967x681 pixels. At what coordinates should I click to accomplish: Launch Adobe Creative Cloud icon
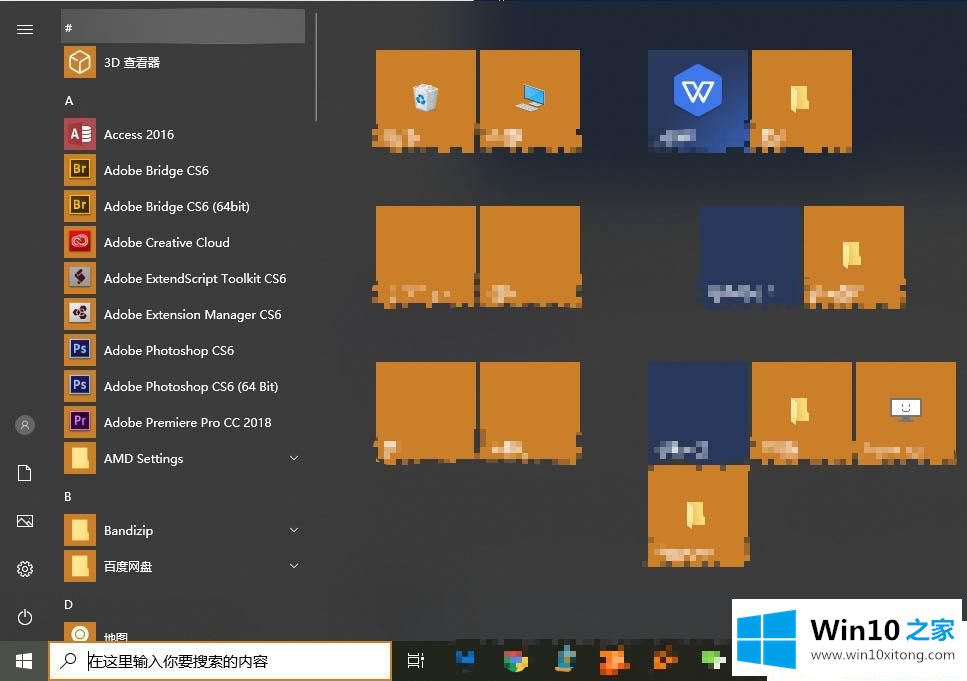tap(80, 242)
